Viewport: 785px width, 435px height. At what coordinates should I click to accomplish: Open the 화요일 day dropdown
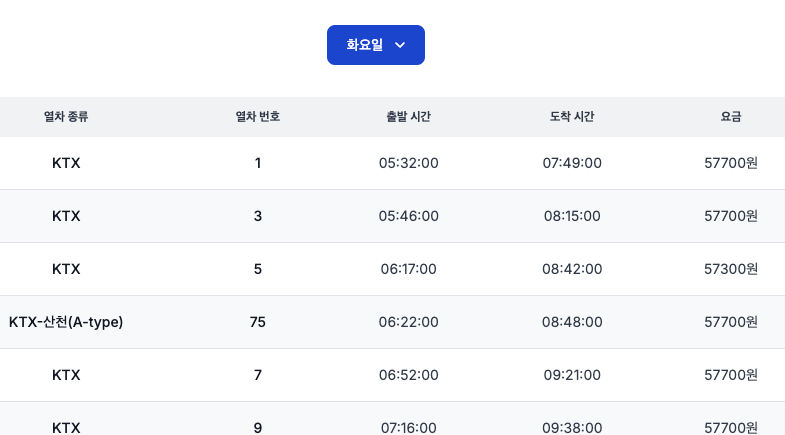click(375, 45)
